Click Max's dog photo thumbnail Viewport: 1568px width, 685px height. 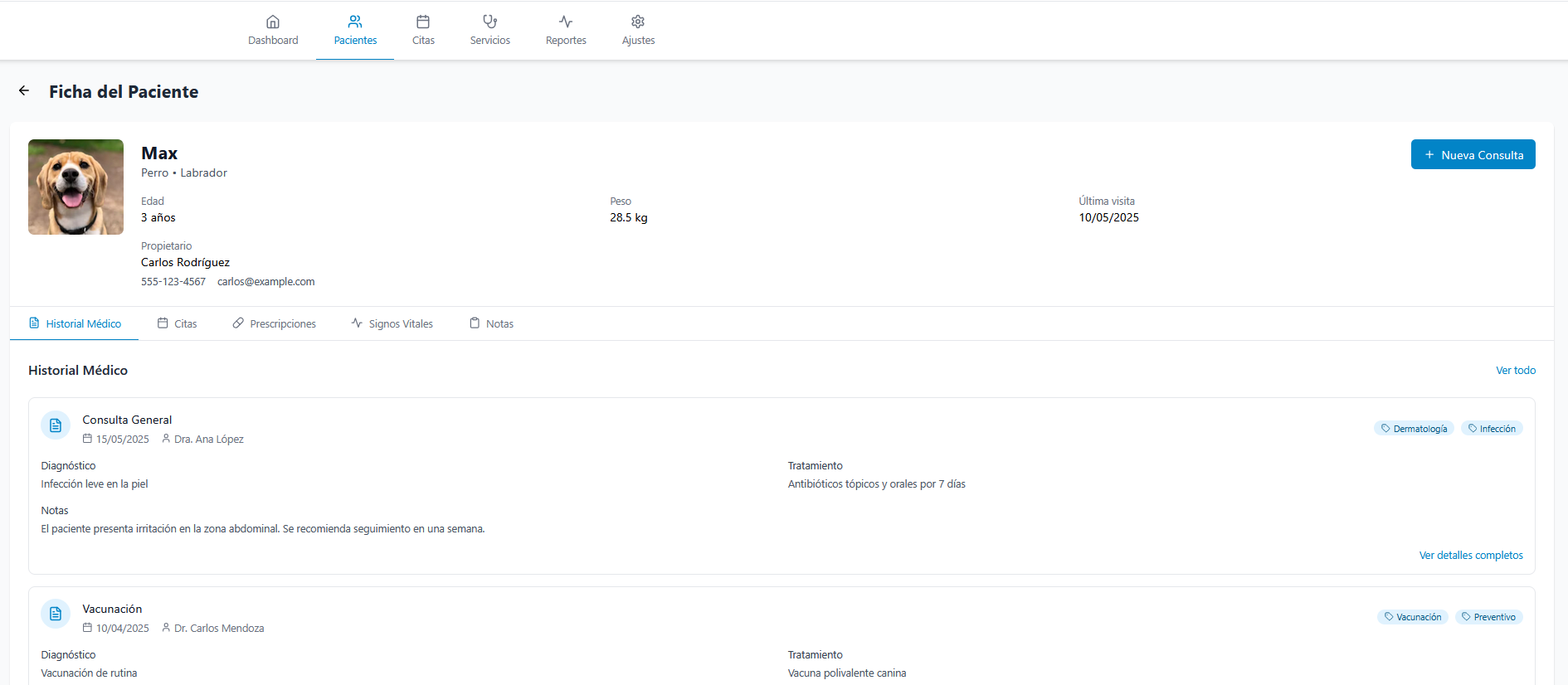[x=75, y=187]
